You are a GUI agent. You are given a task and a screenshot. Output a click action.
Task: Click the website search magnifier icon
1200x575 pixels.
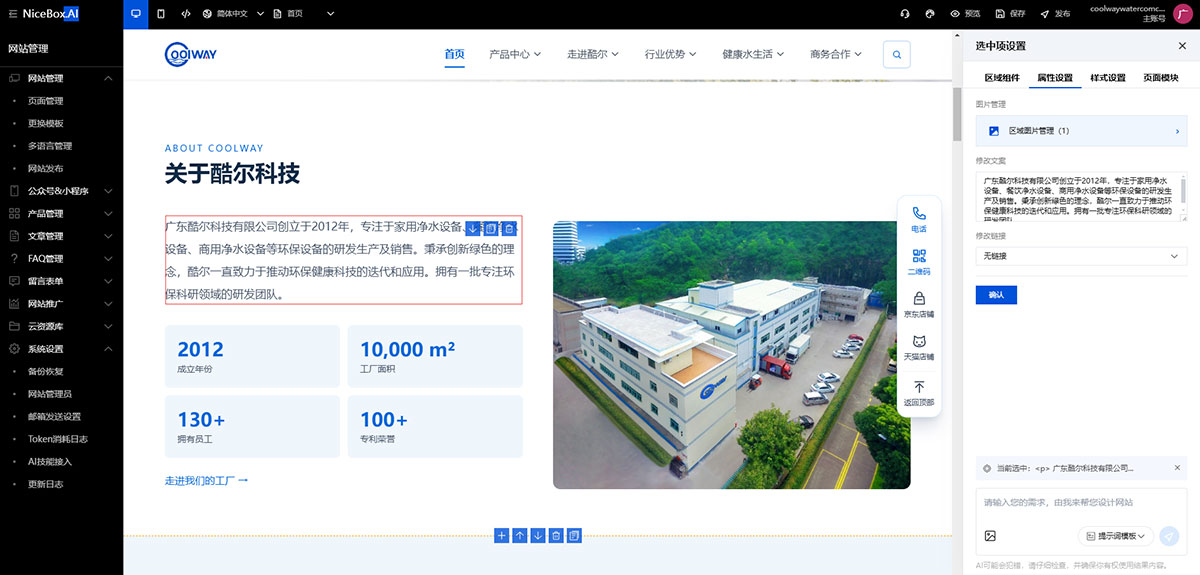coord(897,55)
